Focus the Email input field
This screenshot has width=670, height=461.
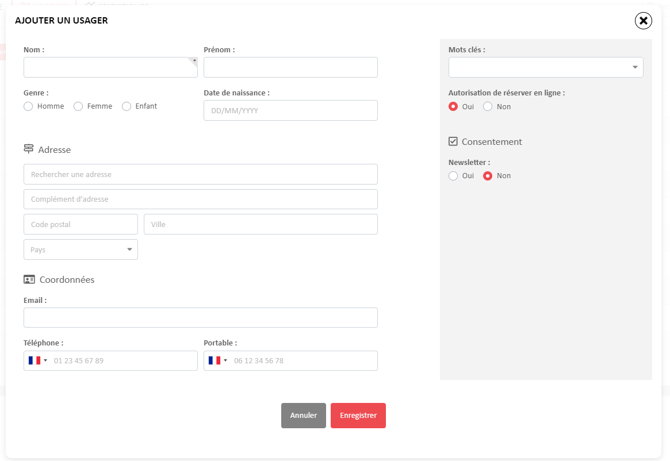200,317
